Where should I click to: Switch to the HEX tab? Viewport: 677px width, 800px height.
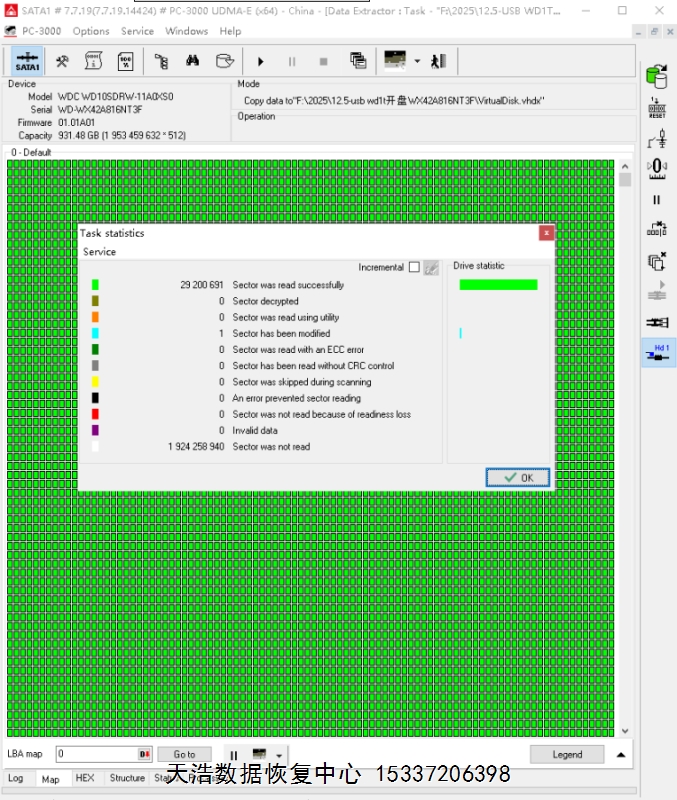click(85, 778)
